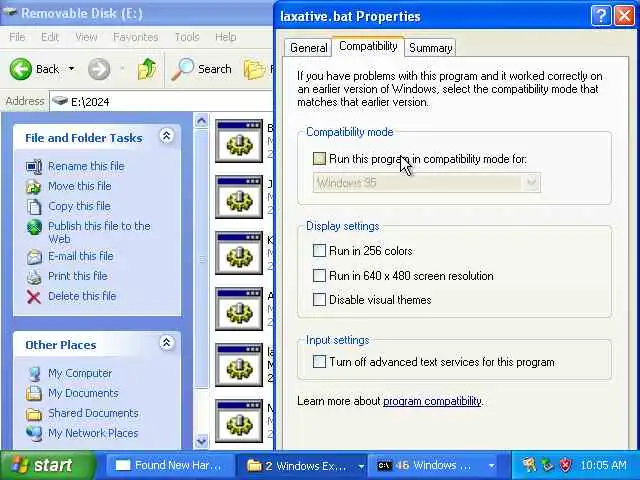Select the last batch file icon starting with N
Screen dimensions: 640x480
(x=239, y=420)
